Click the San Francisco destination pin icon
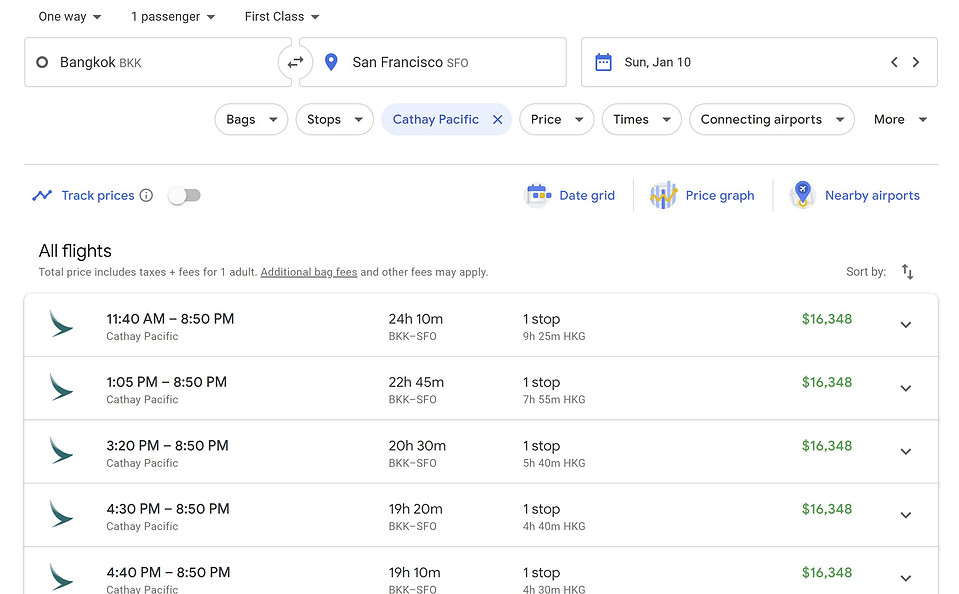The height and width of the screenshot is (594, 959). pyautogui.click(x=331, y=62)
